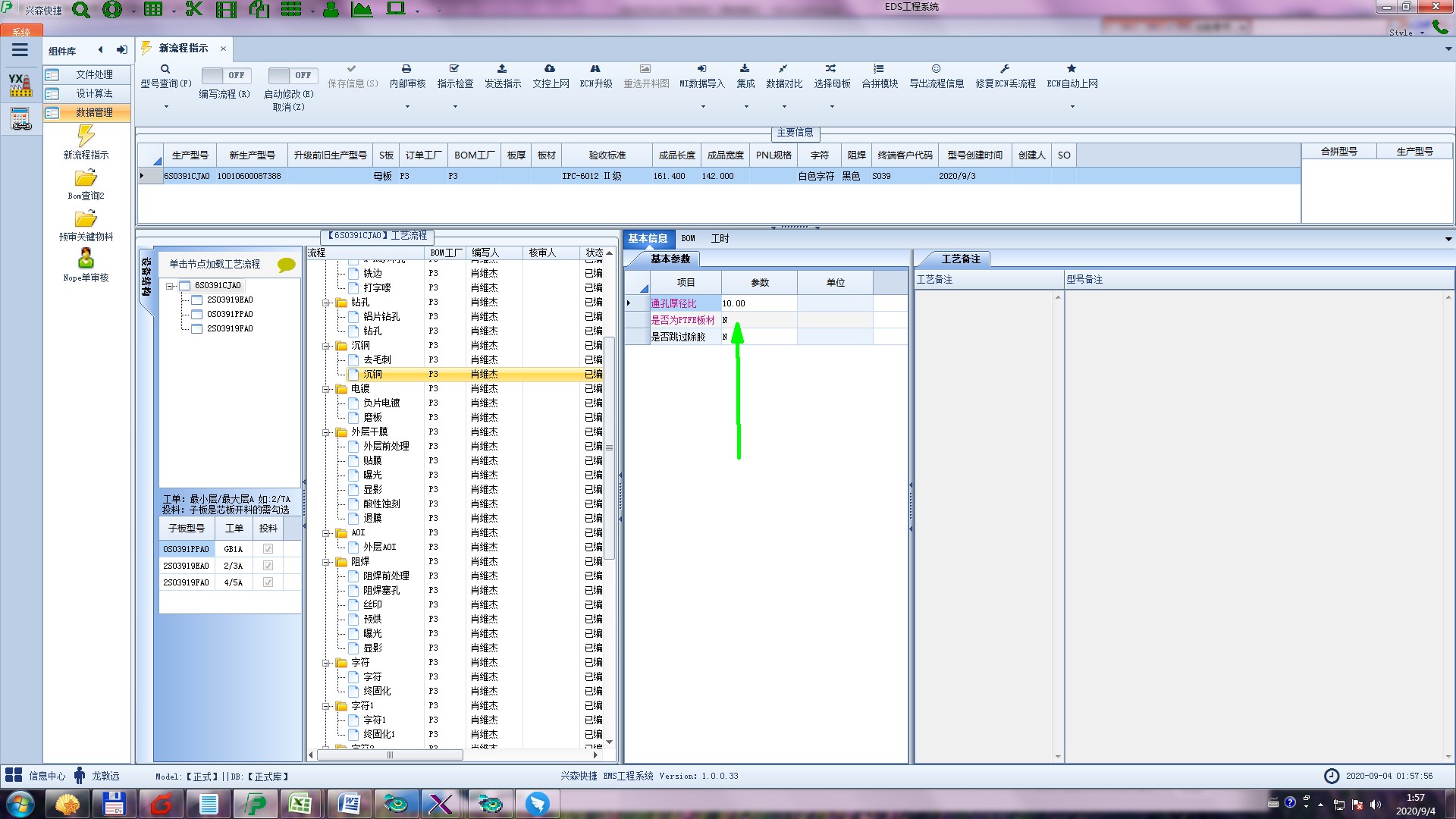Open dropdown arrow under 内部审核

coord(407,107)
